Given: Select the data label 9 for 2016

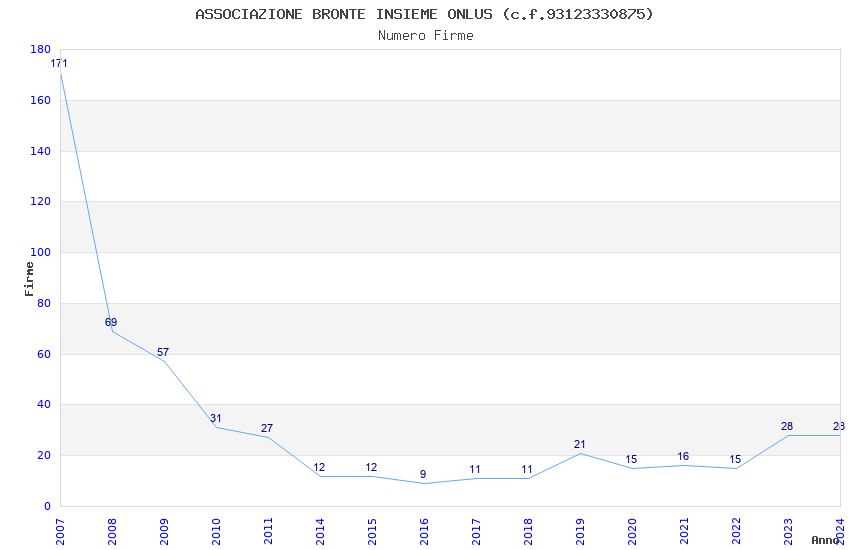Looking at the screenshot, I should 423,474.
